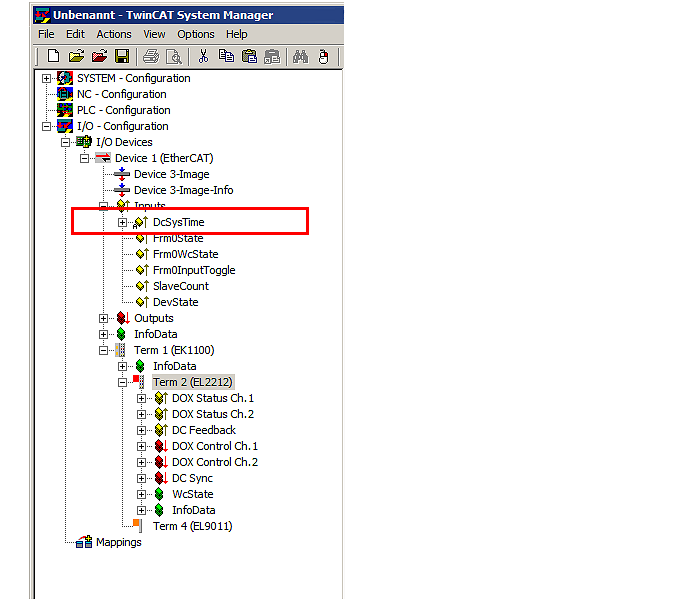The image size is (700, 600).
Task: Click the Find binoculars icon
Action: (x=300, y=56)
